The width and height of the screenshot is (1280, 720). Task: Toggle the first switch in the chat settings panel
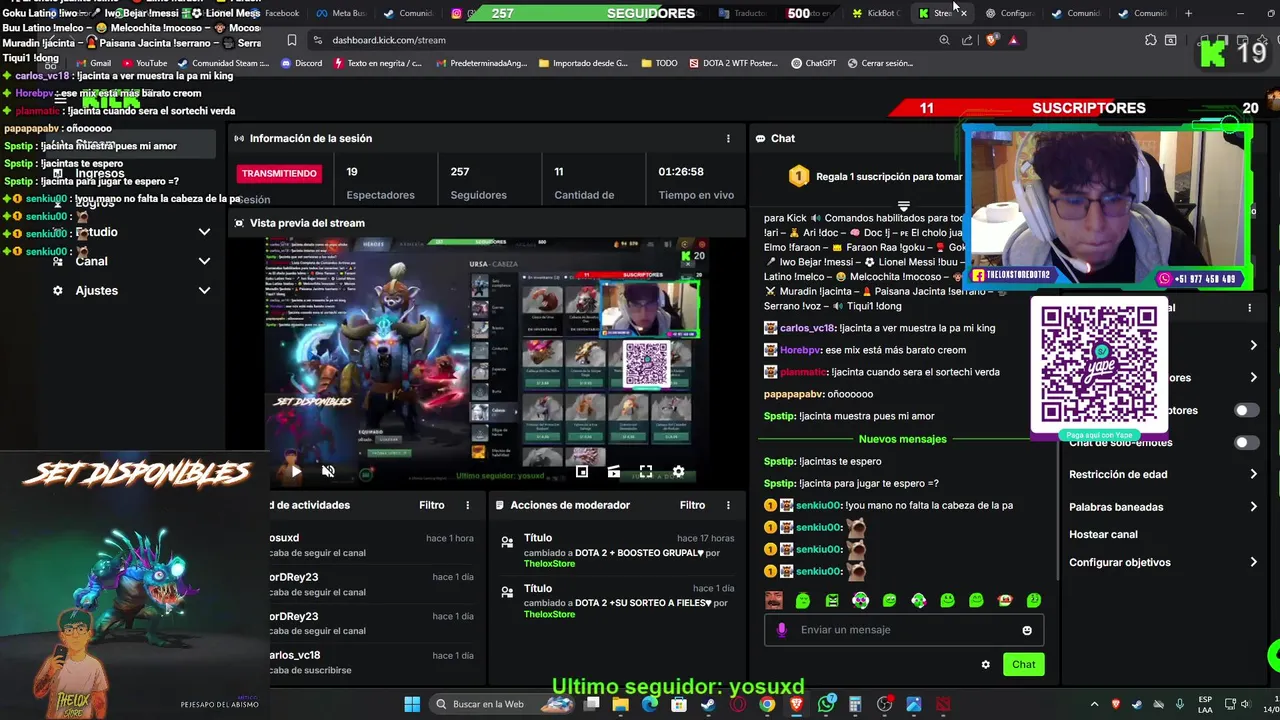coord(1246,410)
